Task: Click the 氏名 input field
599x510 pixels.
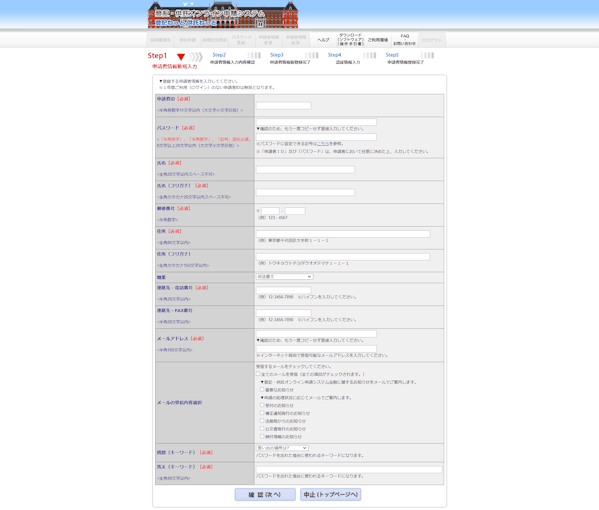Action: [x=305, y=170]
